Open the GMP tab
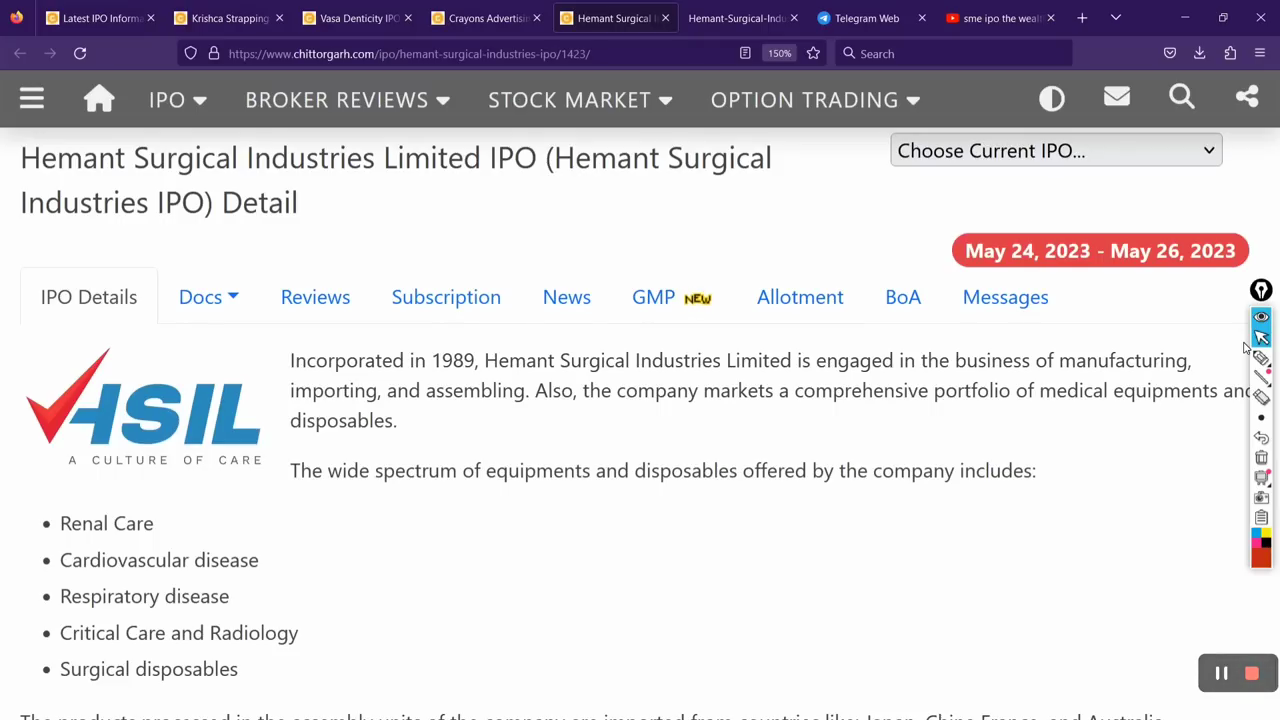 [x=671, y=297]
